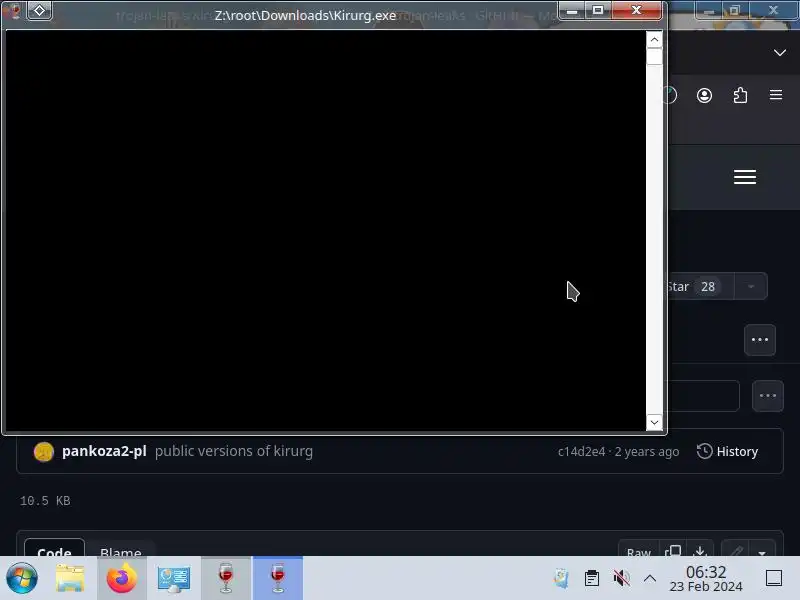This screenshot has height=600, width=800.
Task: Click inside the black Kirurg.exe console area
Action: [326, 231]
